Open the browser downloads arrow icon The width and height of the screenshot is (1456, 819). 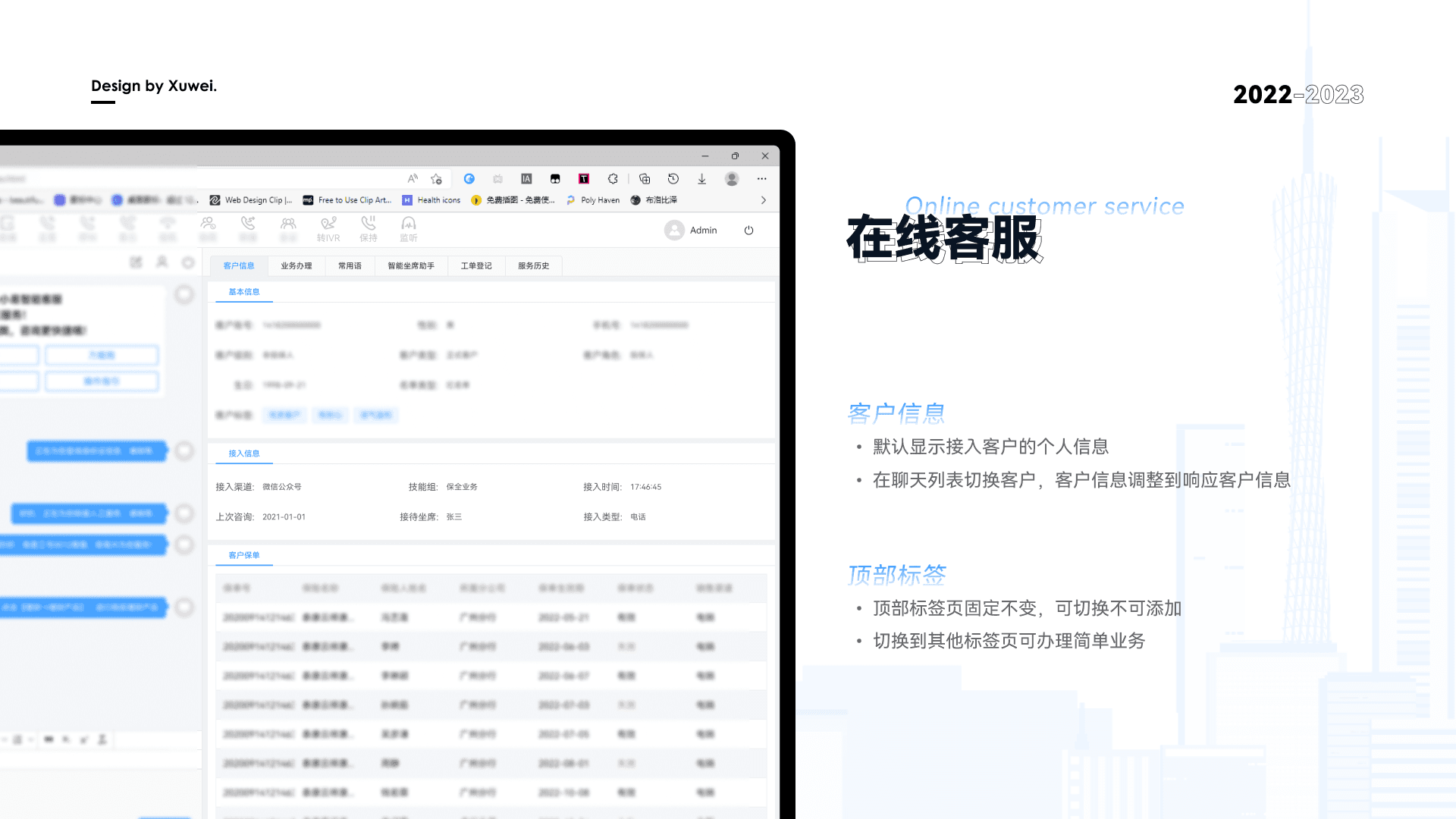[x=701, y=179]
